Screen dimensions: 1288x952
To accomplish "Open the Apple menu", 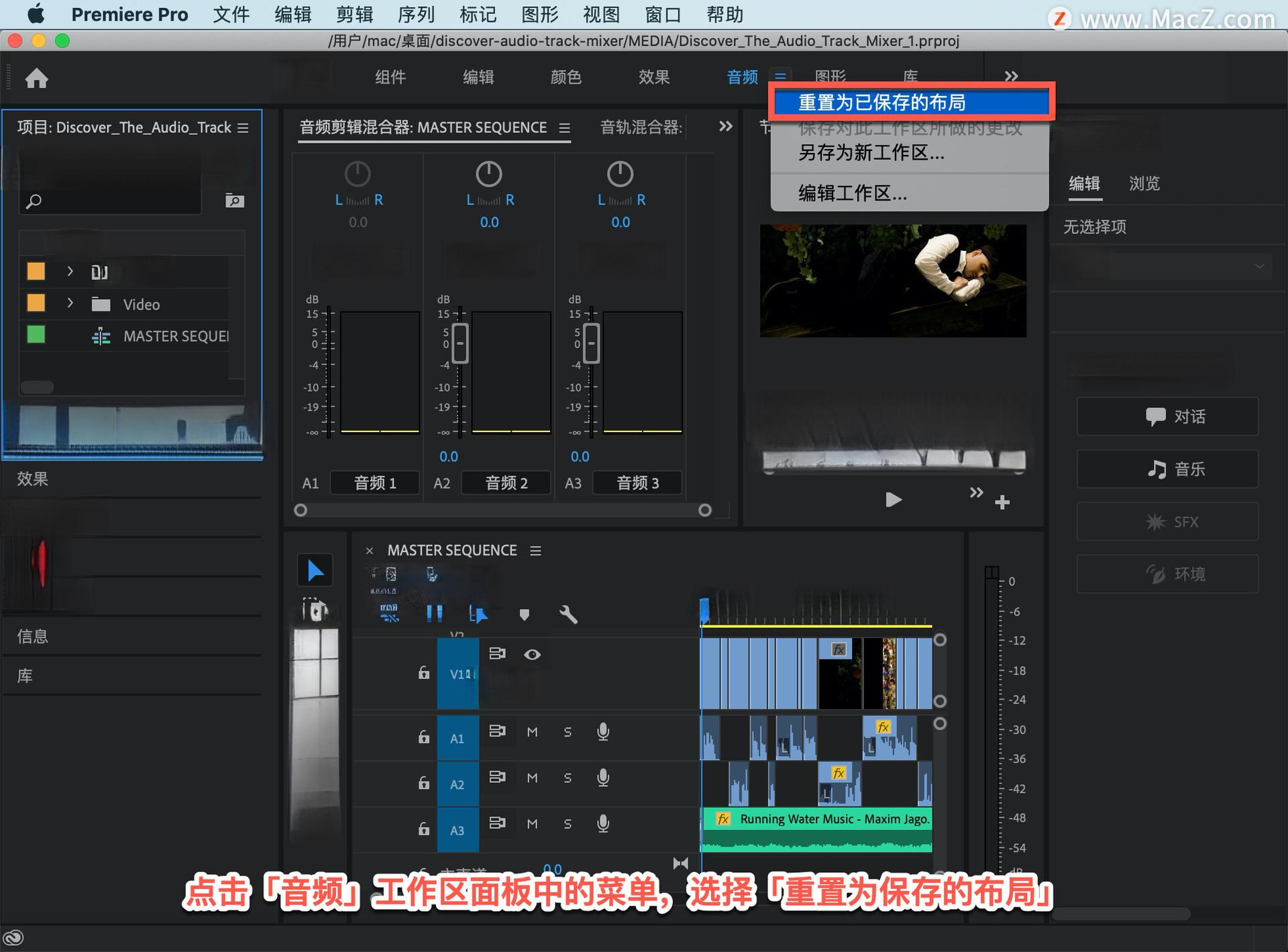I will (36, 14).
